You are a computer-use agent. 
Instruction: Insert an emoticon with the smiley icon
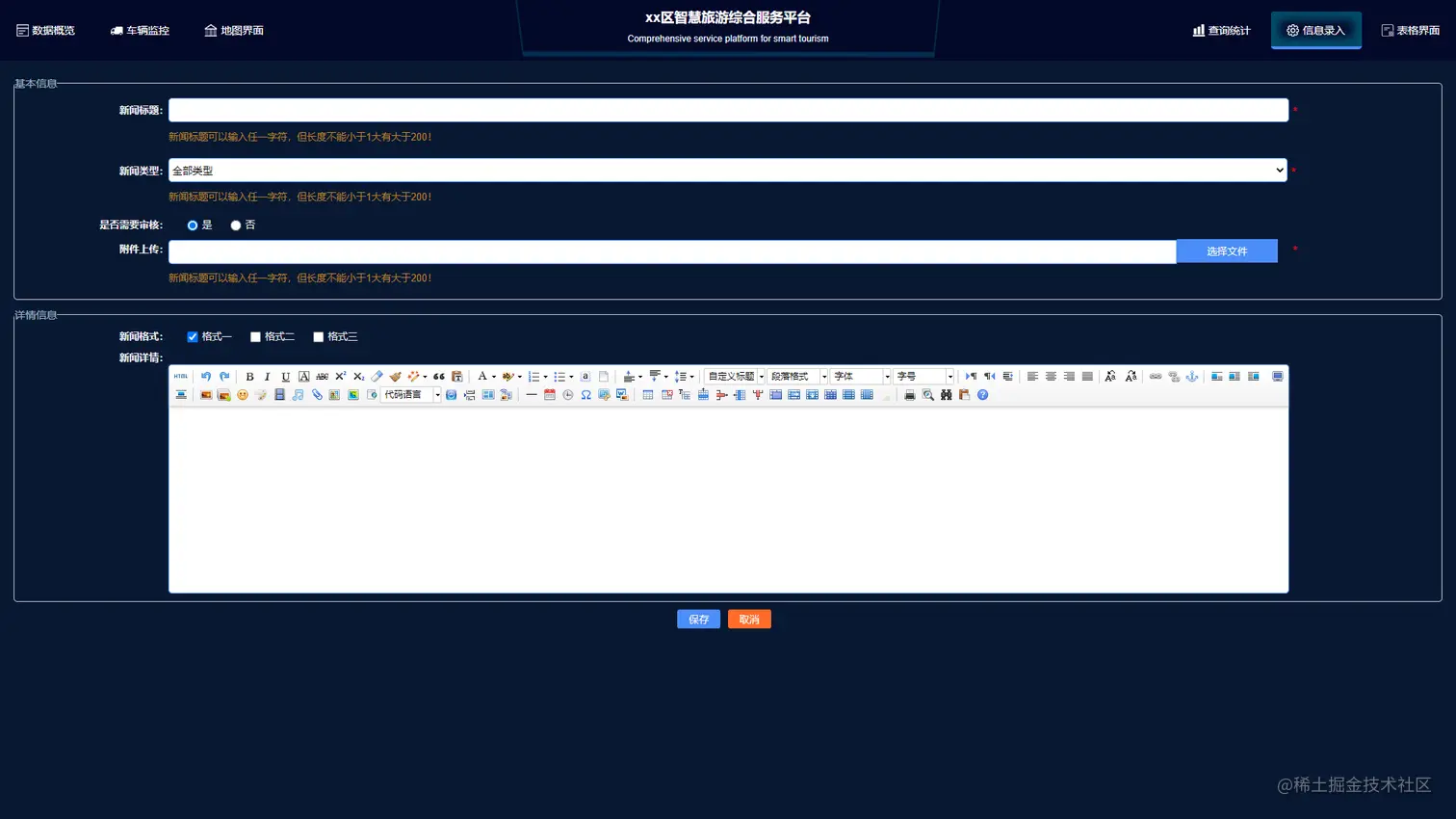click(x=243, y=395)
